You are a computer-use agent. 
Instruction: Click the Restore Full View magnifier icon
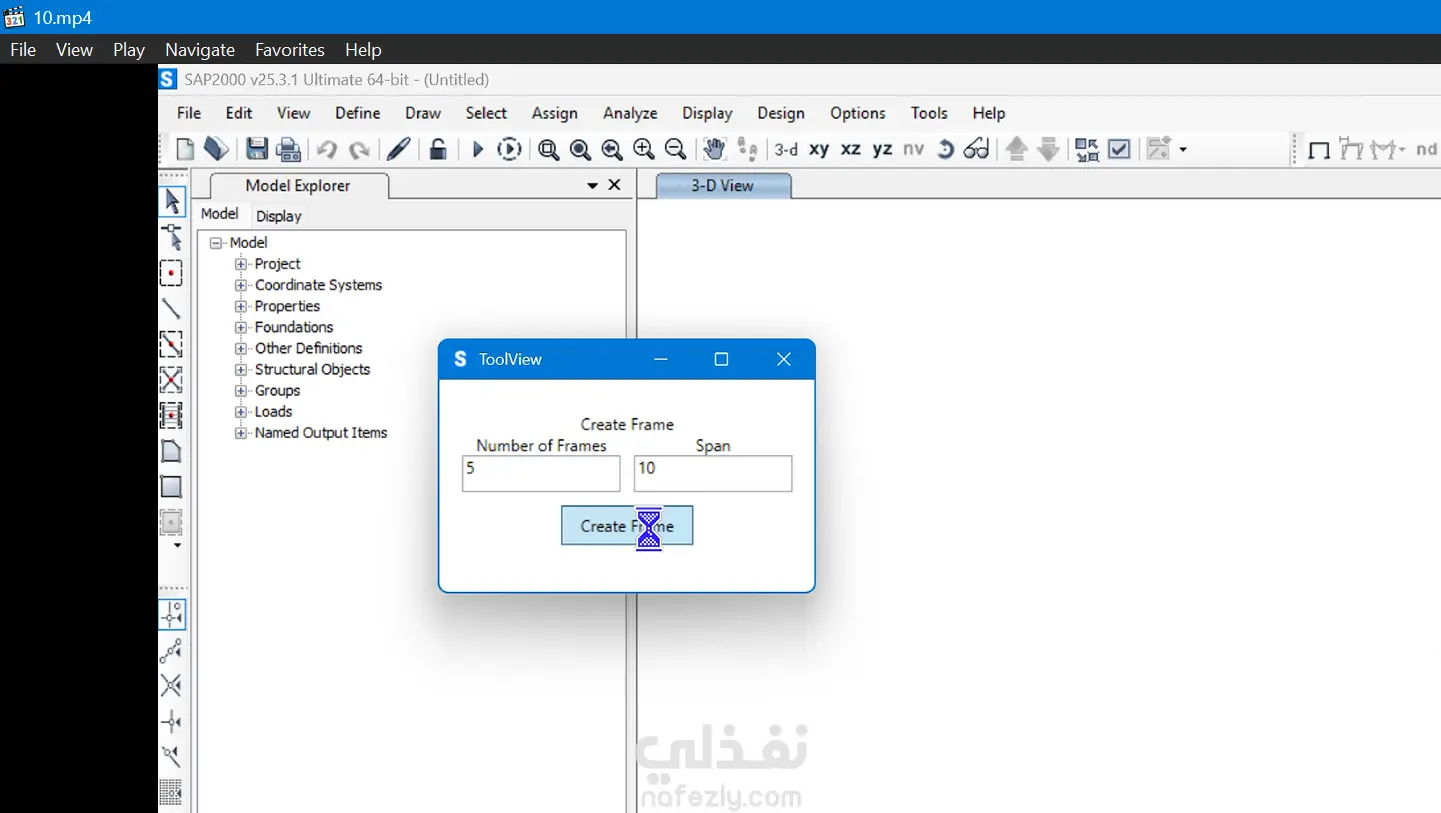pos(580,149)
